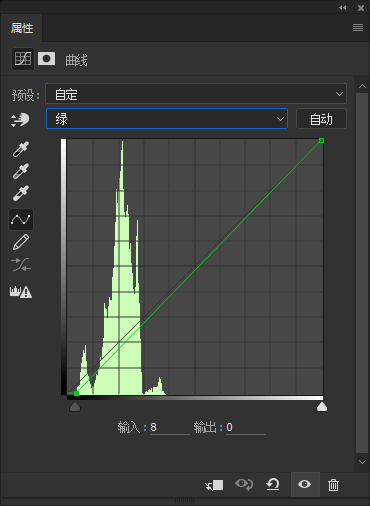Pick the black point eyedropper

pos(21,149)
